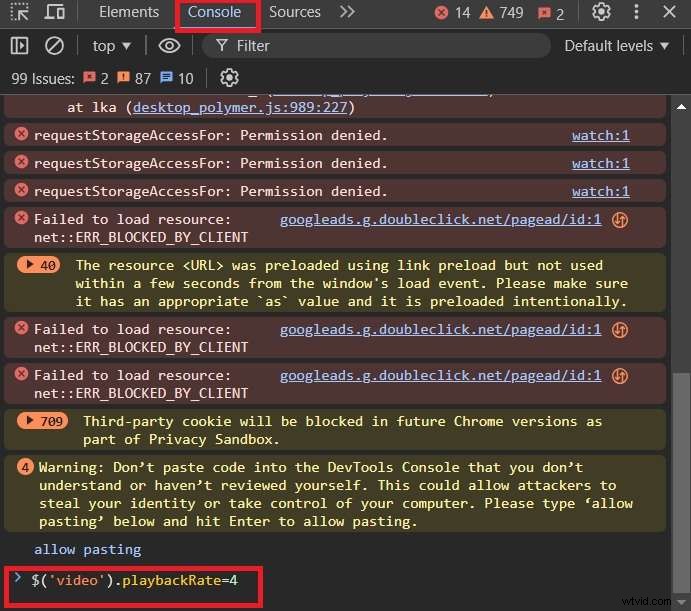Expand the grouped 709 third-party cookie warnings
The height and width of the screenshot is (611, 691).
coord(46,422)
